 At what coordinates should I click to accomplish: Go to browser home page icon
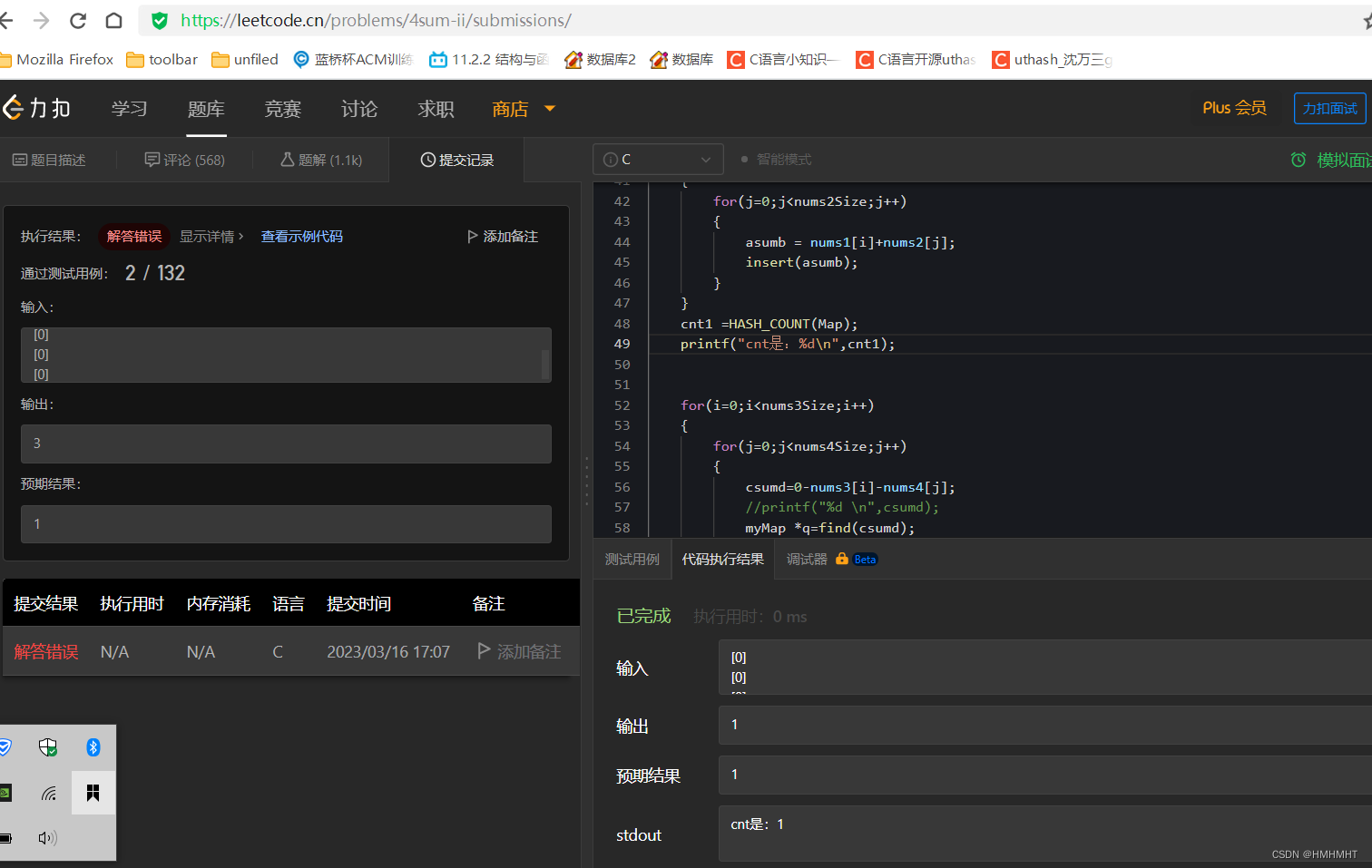click(x=114, y=21)
